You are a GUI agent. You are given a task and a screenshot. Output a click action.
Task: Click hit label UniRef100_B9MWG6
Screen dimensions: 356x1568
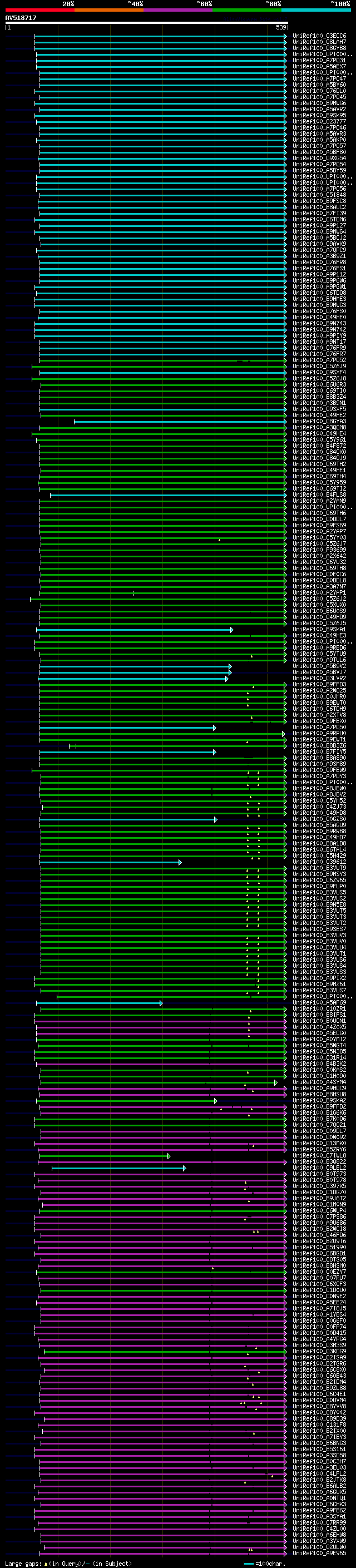(319, 103)
